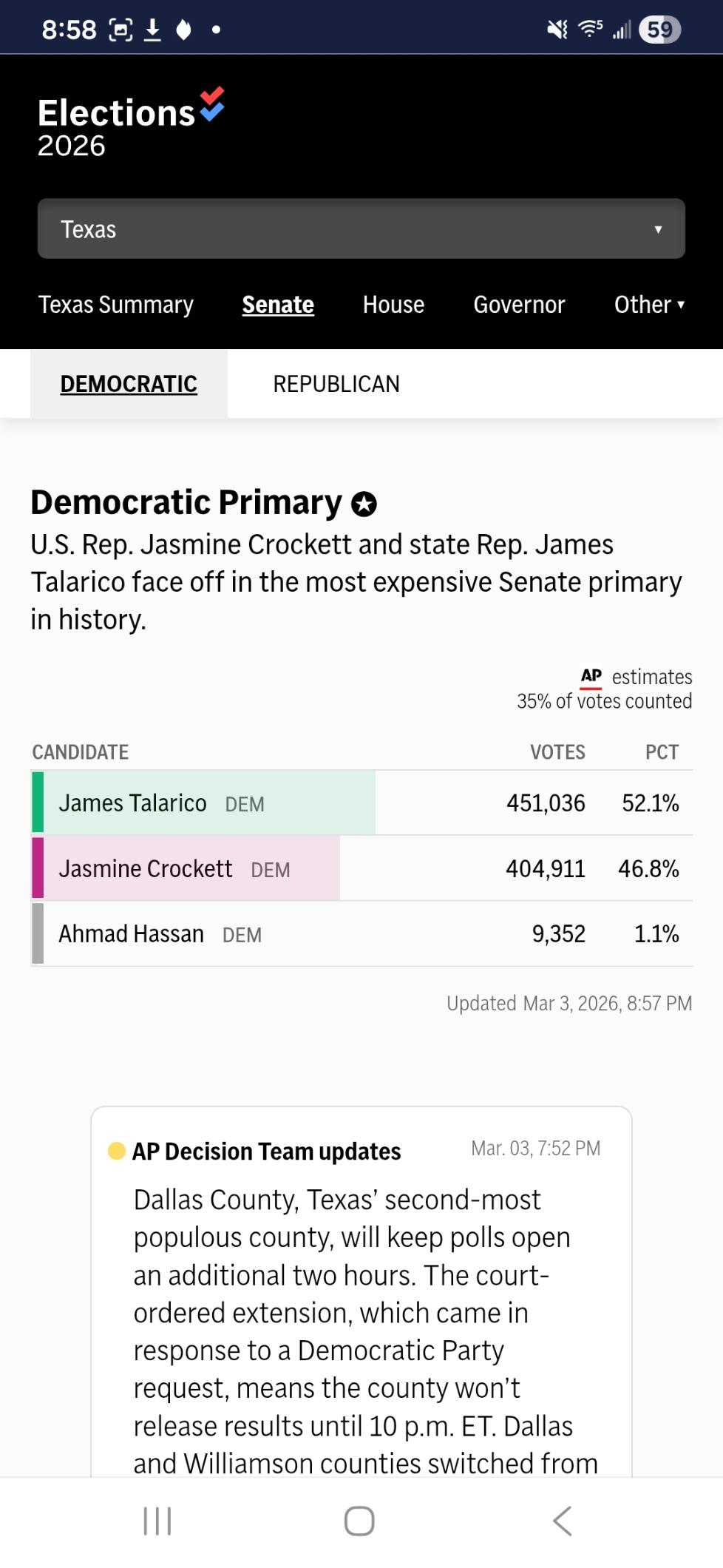Select the Democratic primary tab
The width and height of the screenshot is (723, 1568).
[x=129, y=384]
